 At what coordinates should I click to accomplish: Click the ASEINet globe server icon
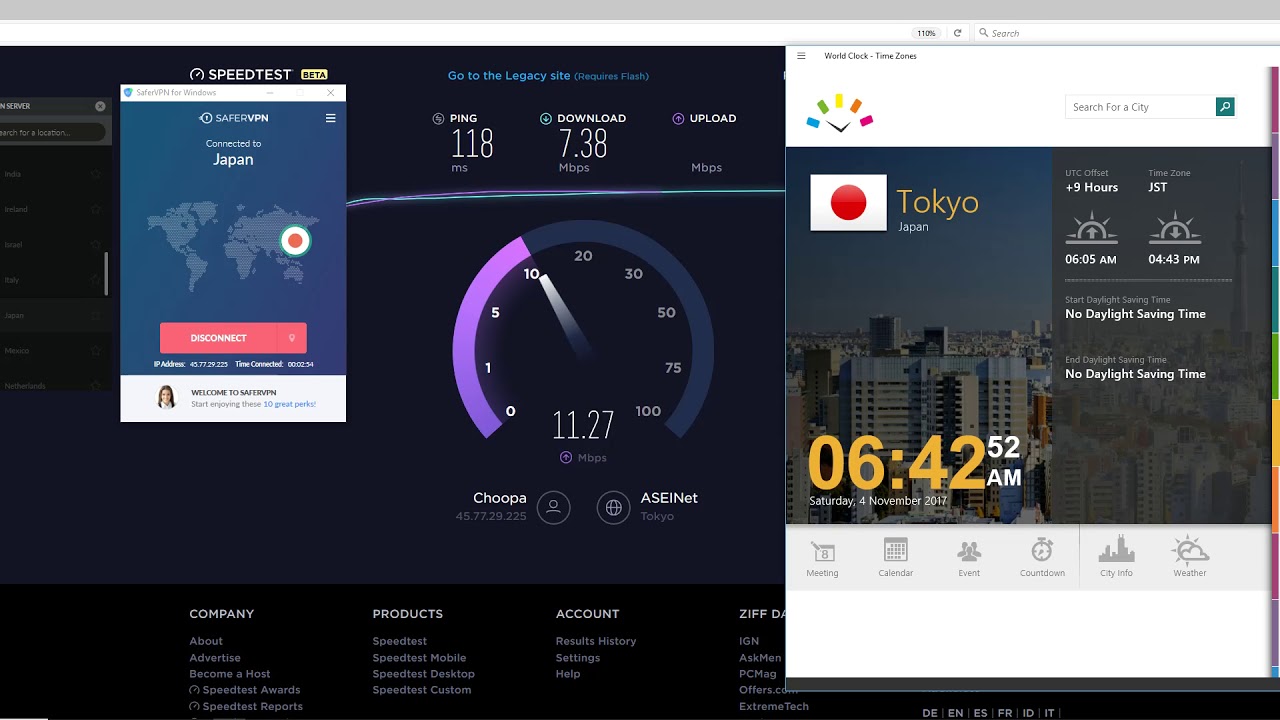pos(613,508)
